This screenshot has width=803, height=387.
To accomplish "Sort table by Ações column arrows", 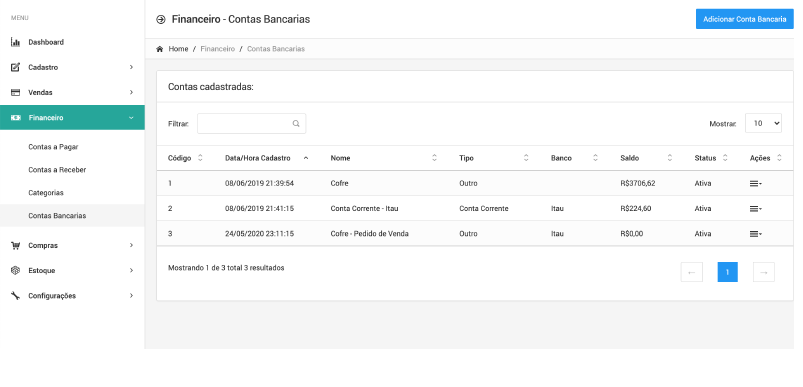I will coord(779,158).
